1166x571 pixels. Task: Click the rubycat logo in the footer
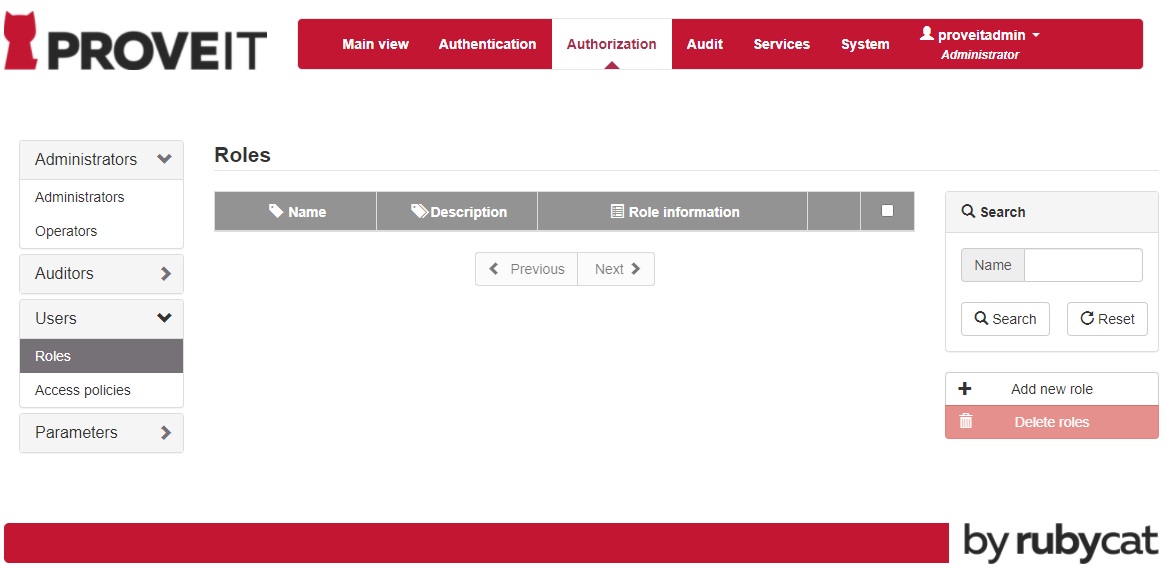pyautogui.click(x=1060, y=542)
